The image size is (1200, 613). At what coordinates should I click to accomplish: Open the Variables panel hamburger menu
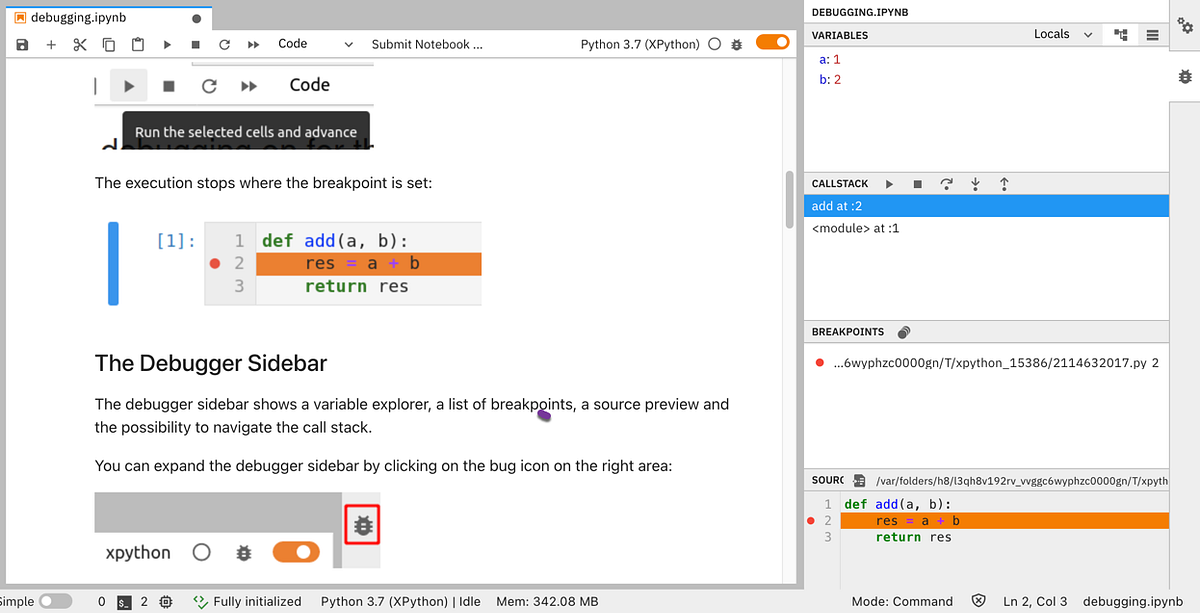(1153, 33)
